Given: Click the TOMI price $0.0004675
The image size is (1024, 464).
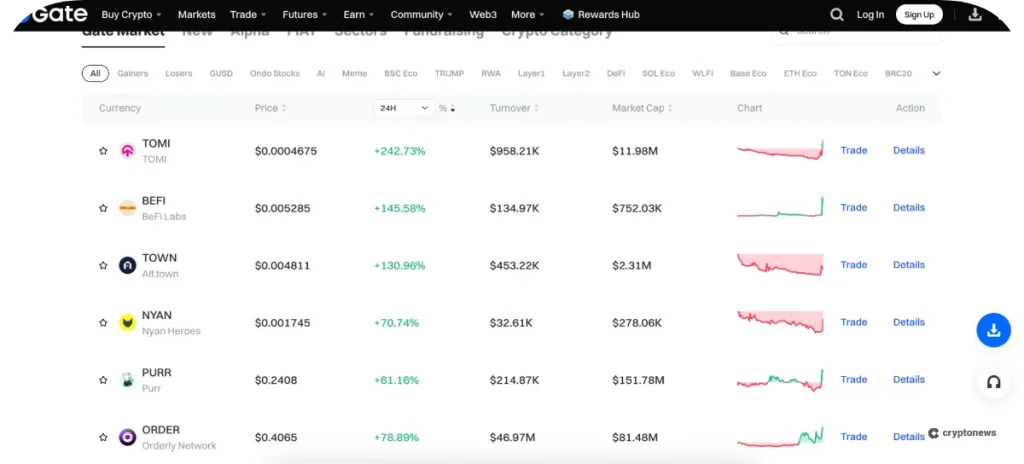Looking at the screenshot, I should point(286,151).
